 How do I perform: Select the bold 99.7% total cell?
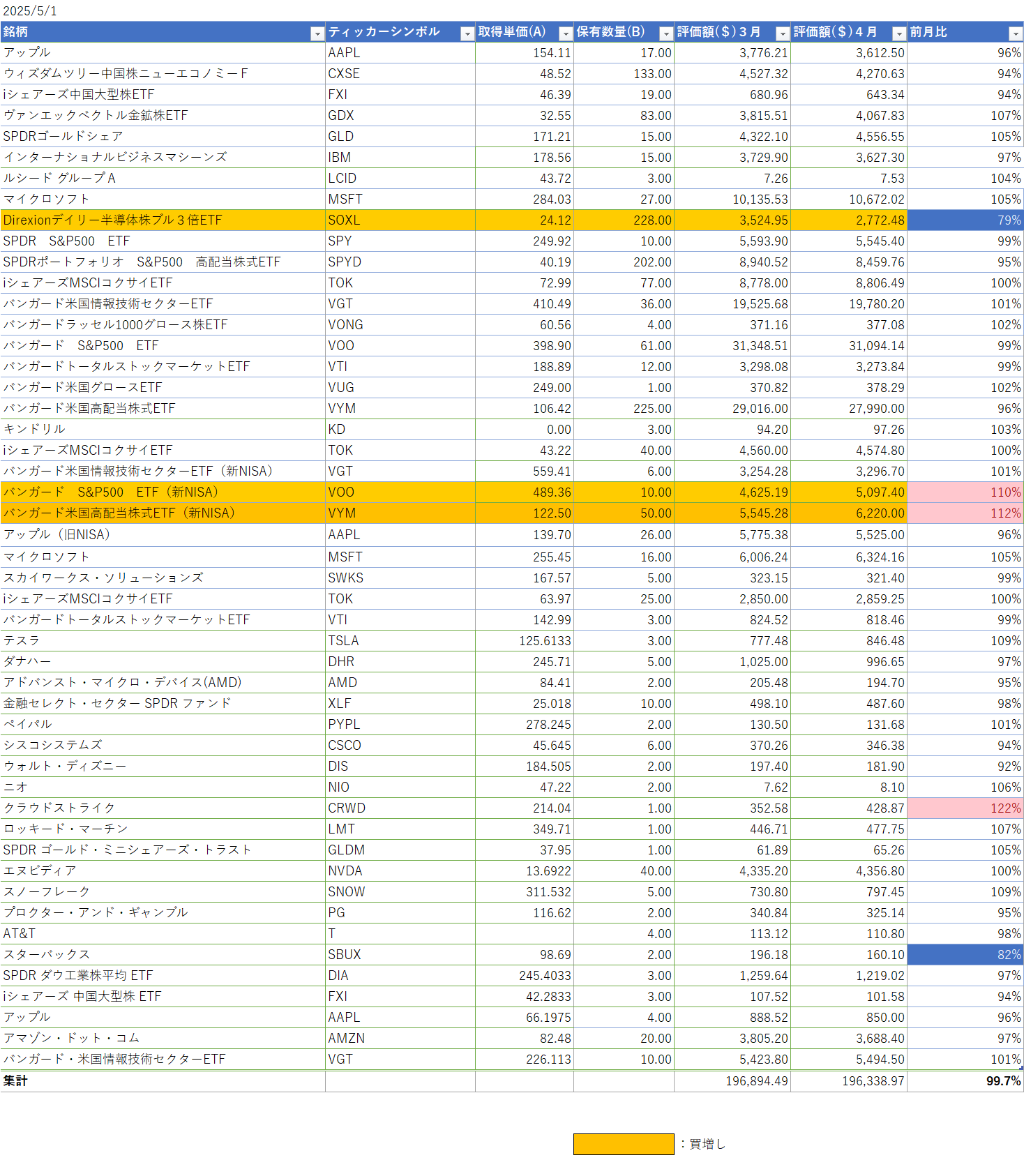pyautogui.click(x=965, y=1081)
